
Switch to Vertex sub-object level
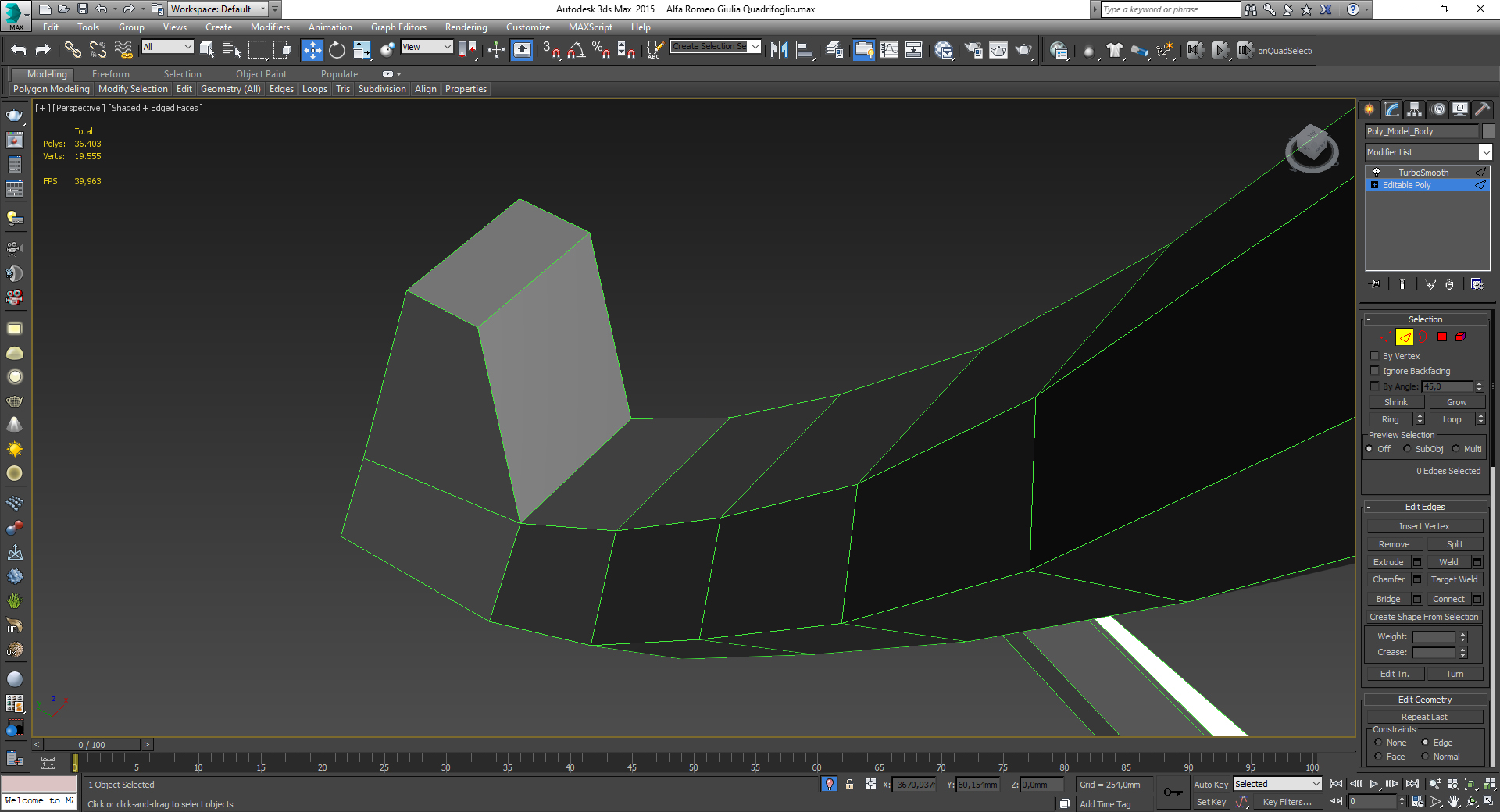pyautogui.click(x=1384, y=337)
